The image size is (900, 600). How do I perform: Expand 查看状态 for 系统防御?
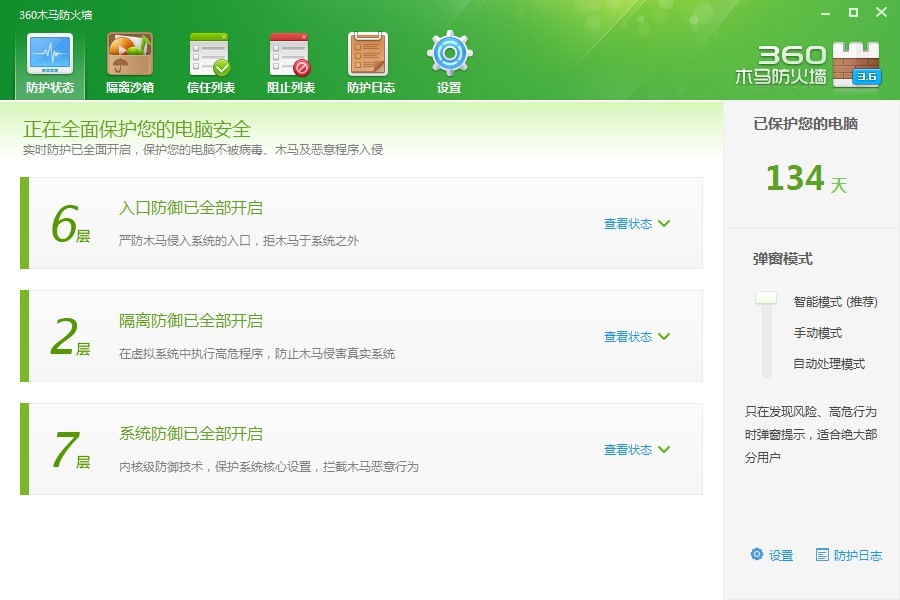(x=637, y=450)
